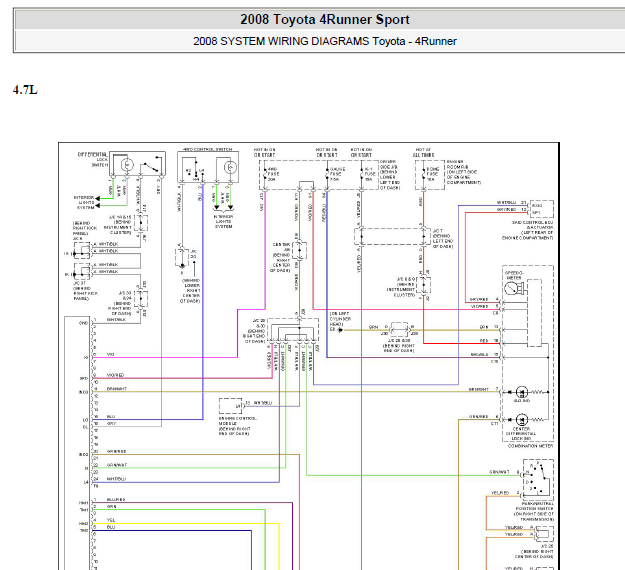Select the GAUGE fuse 7.5A symbol
The width and height of the screenshot is (625, 570).
(x=327, y=174)
